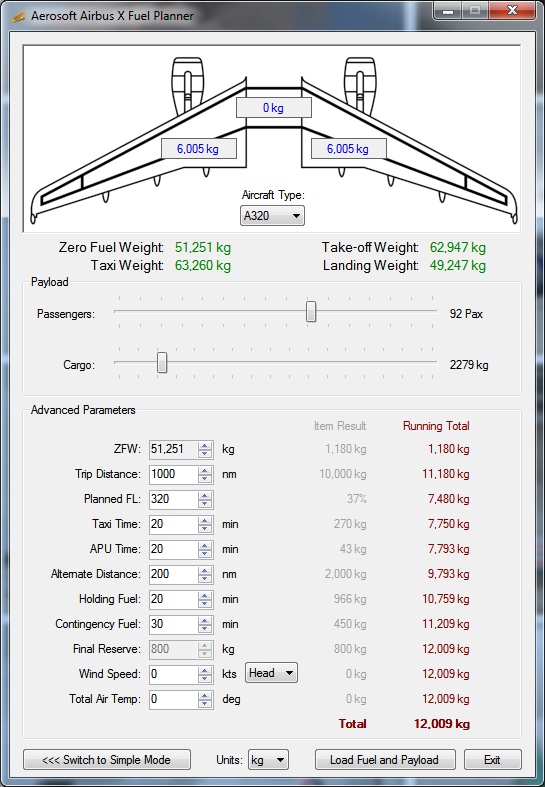Open the Aircraft Type A320 dropdown
Viewport: 545px width, 787px height.
(x=272, y=216)
